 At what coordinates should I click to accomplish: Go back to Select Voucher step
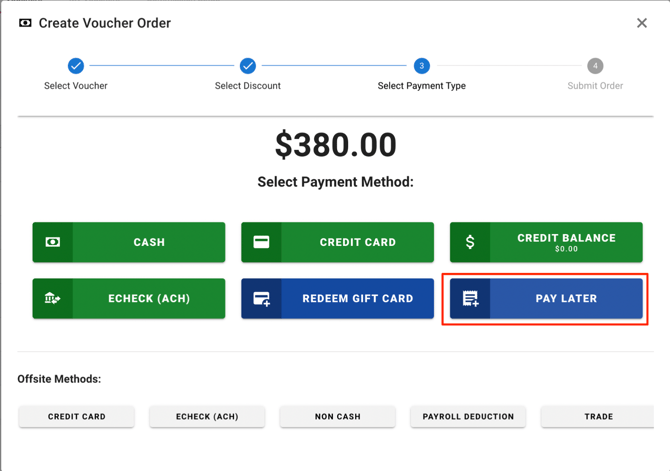(76, 66)
